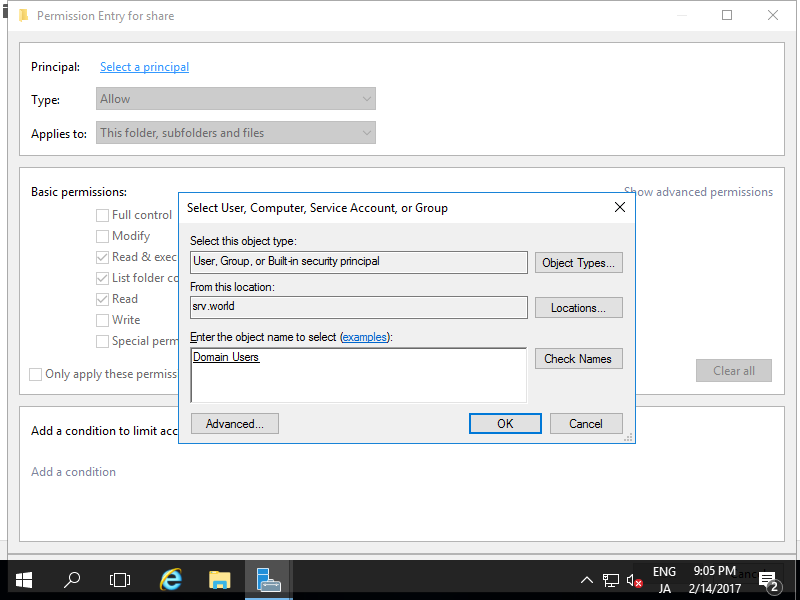Cancel the Select User dialog
The height and width of the screenshot is (600, 800).
click(586, 423)
